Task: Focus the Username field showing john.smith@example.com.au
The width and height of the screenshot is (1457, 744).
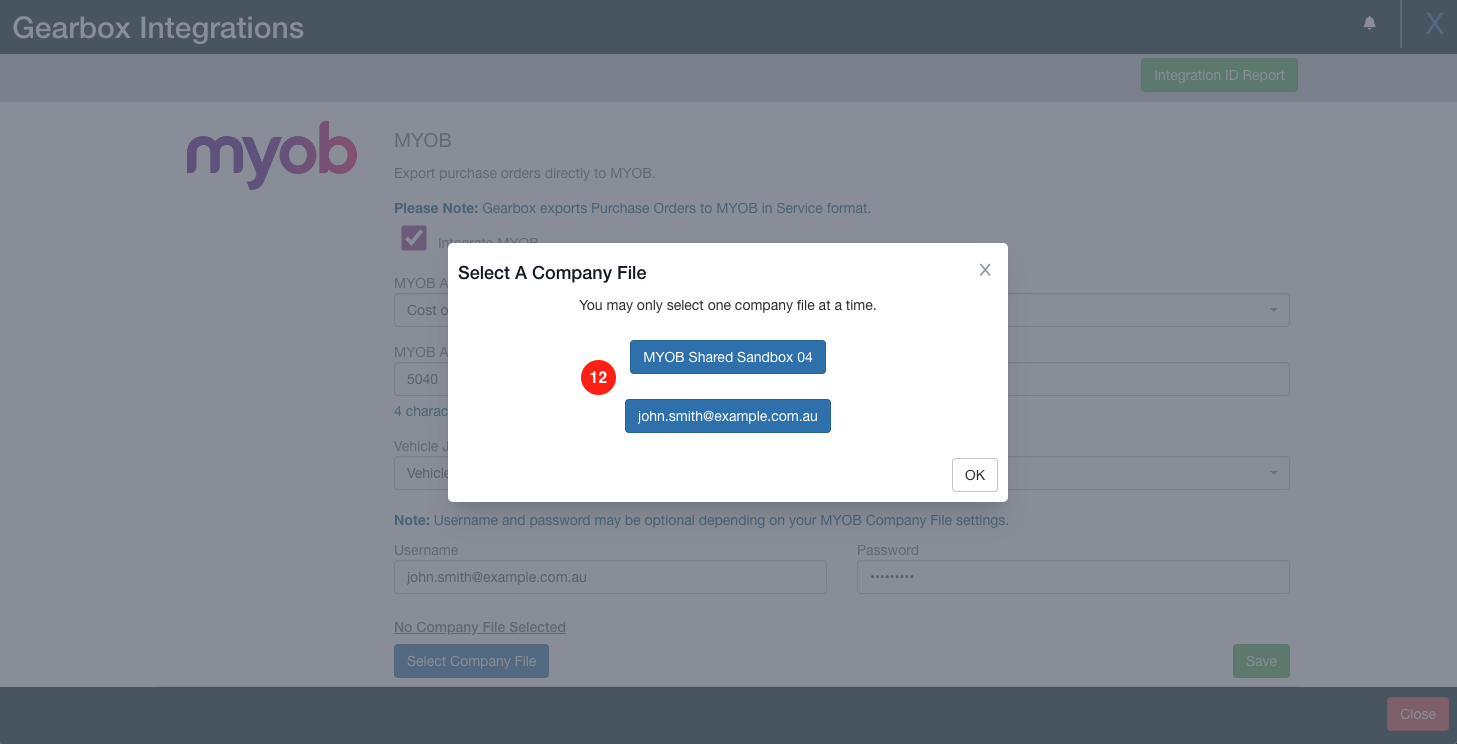Action: pyautogui.click(x=610, y=577)
